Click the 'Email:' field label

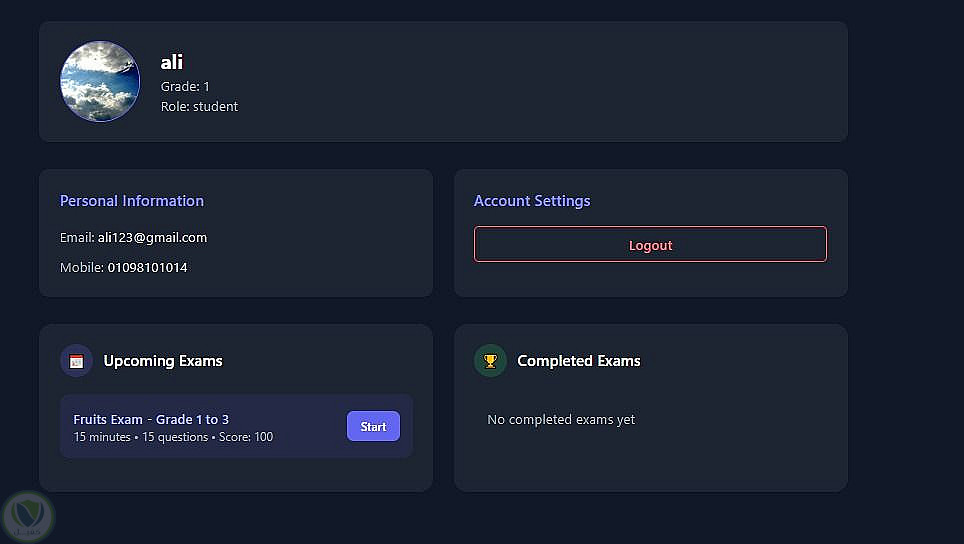[x=77, y=238]
